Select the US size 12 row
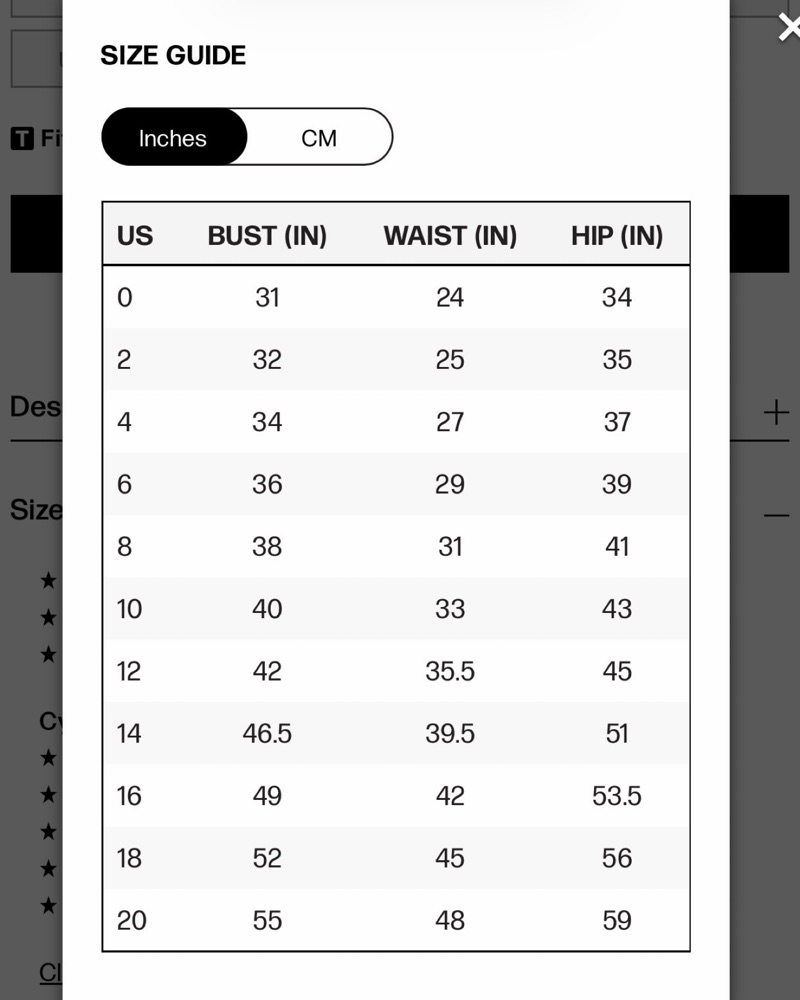 pos(396,671)
